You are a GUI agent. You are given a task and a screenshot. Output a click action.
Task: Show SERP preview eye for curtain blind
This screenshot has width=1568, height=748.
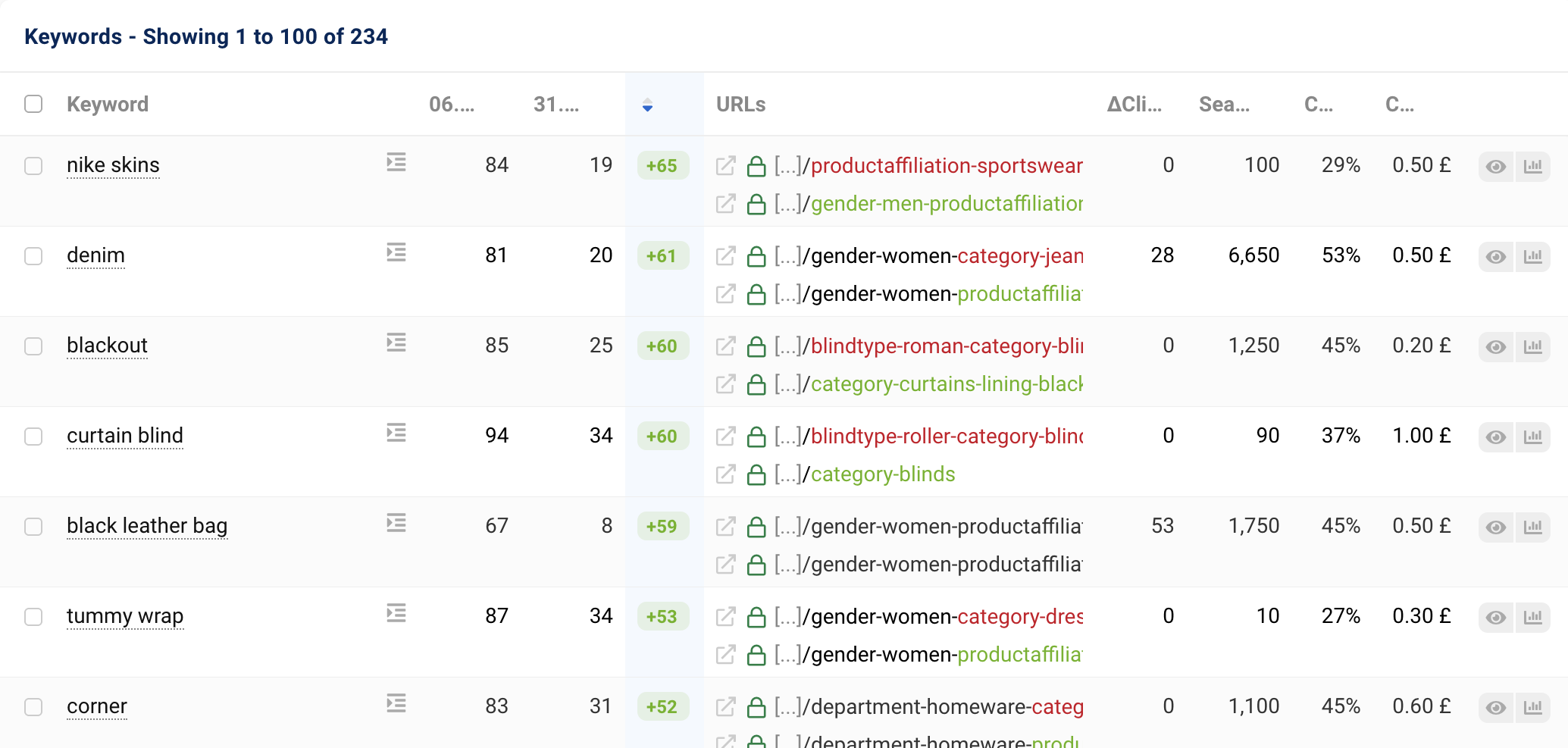click(1496, 437)
